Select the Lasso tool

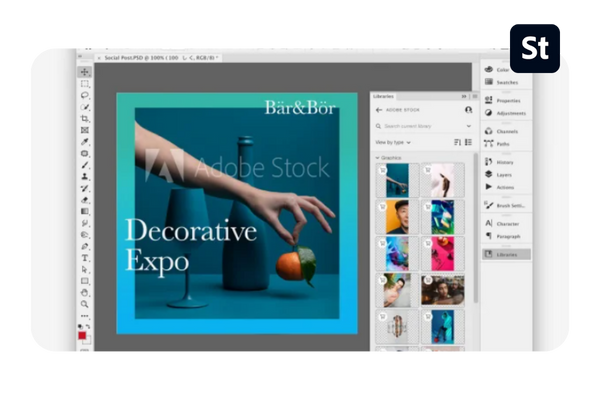click(85, 95)
